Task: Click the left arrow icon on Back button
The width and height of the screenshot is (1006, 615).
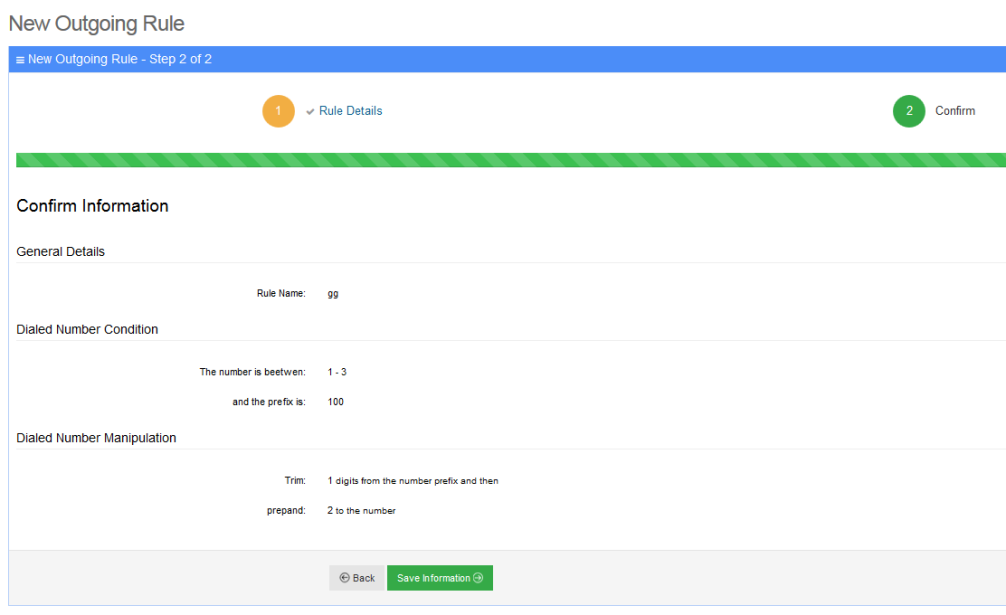Action: point(344,578)
